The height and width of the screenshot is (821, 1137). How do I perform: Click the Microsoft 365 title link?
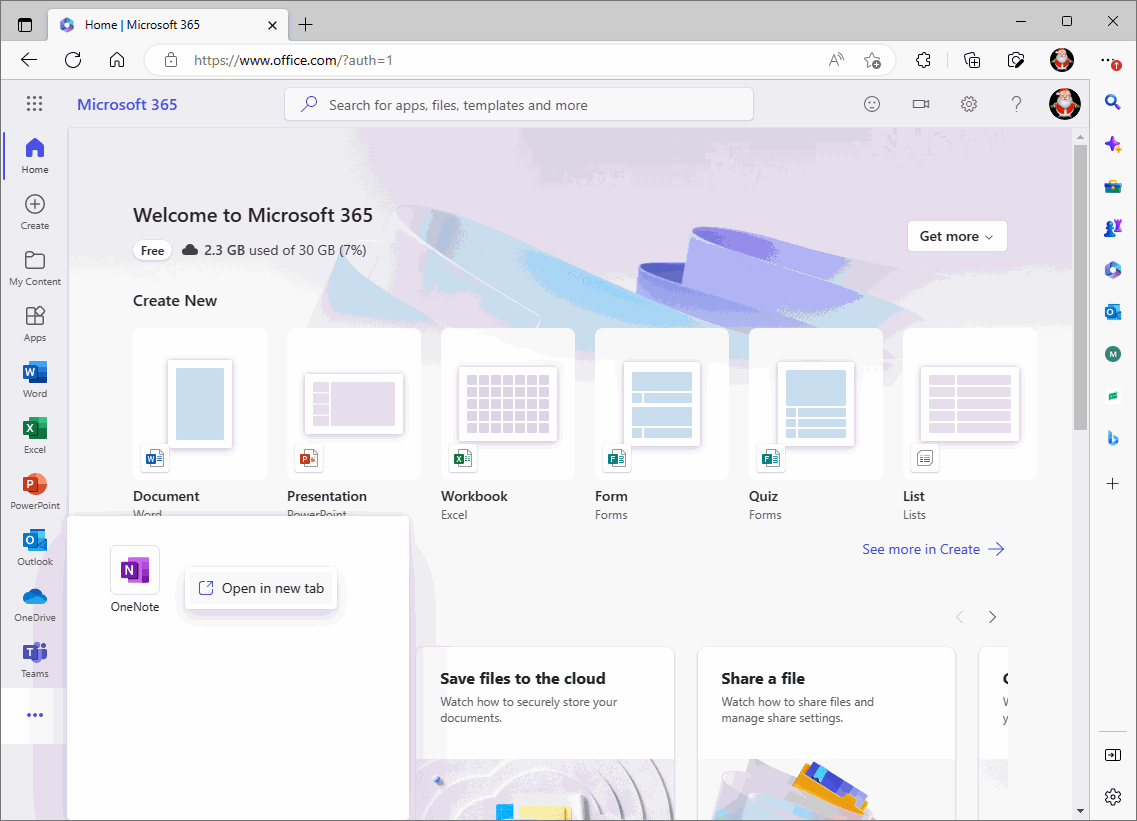tap(127, 104)
